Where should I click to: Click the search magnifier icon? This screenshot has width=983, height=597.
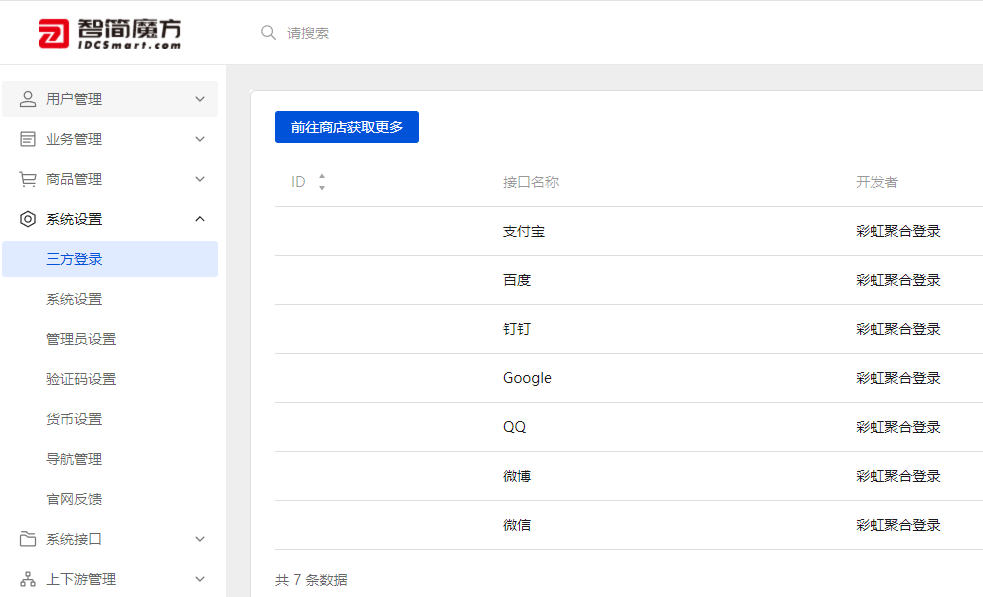tap(268, 33)
